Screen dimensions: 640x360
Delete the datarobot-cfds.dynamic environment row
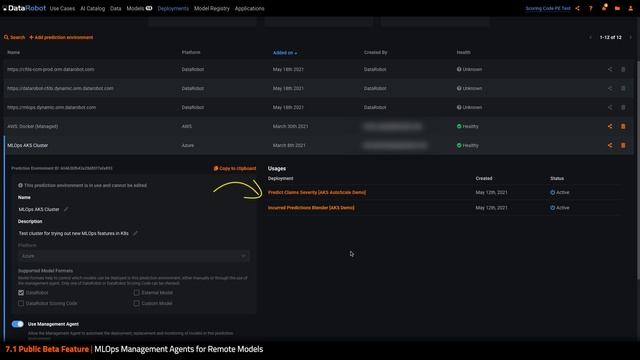pos(623,88)
